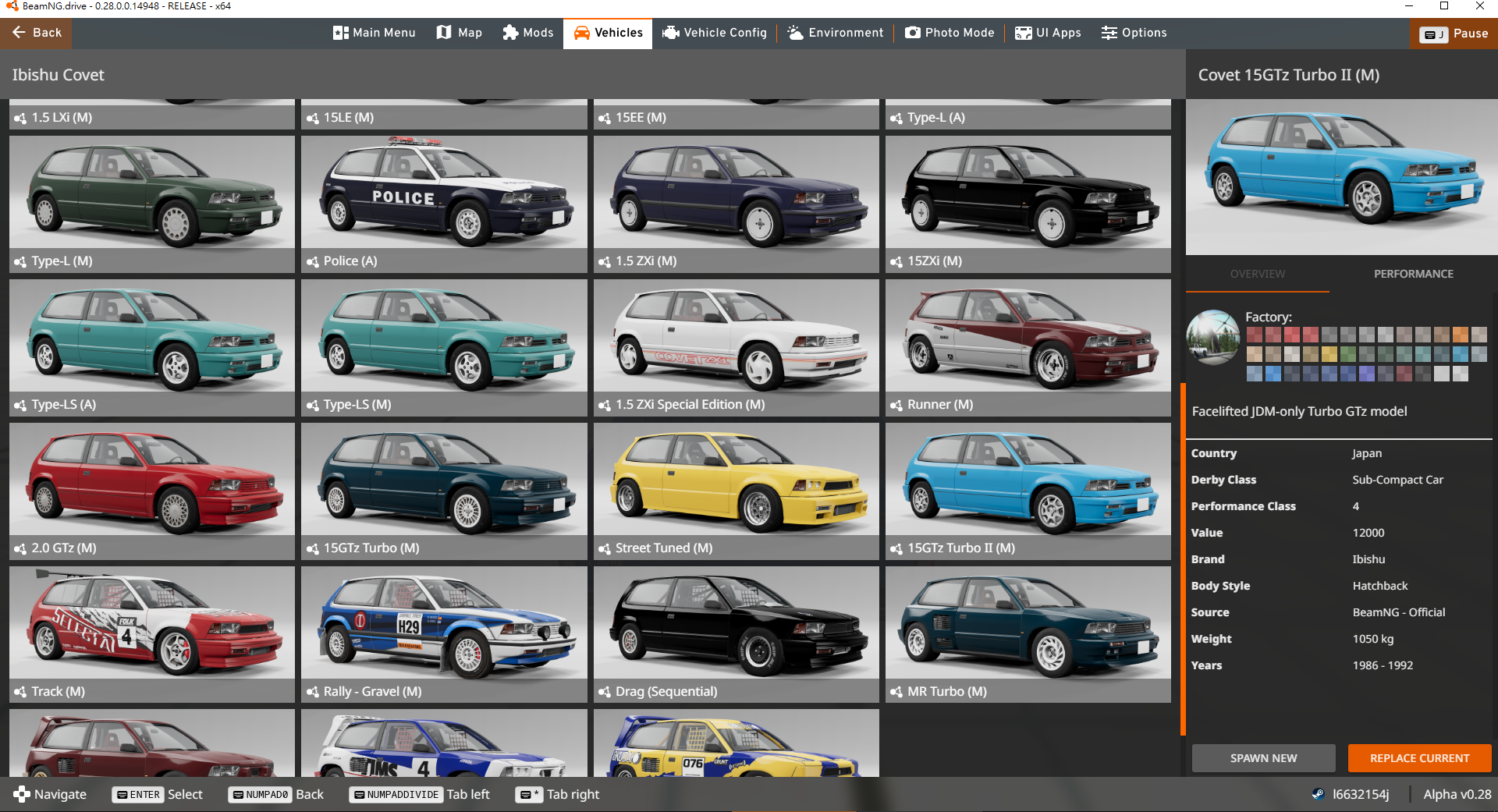The width and height of the screenshot is (1498, 812).
Task: Open the Environment settings
Action: point(835,33)
